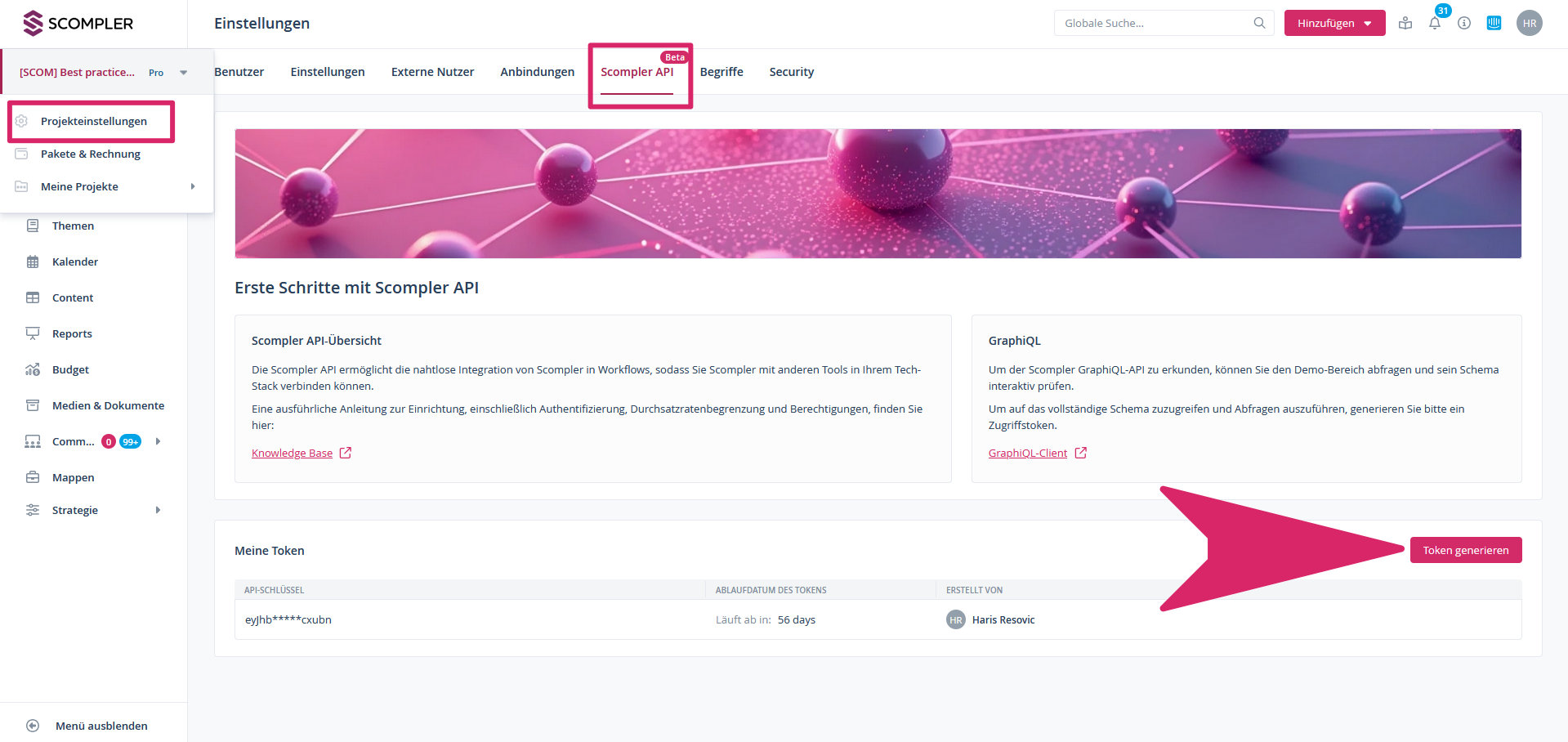The width and height of the screenshot is (1568, 742).
Task: Click the info circle icon in the header
Action: [1464, 24]
